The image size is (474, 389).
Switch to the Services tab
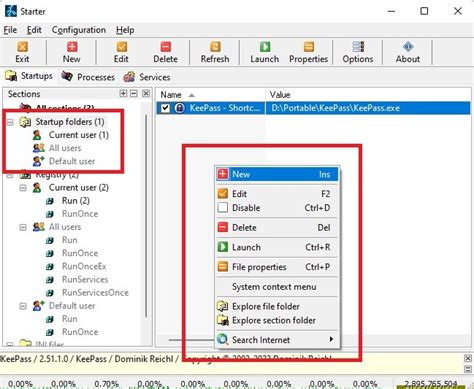coord(147,77)
